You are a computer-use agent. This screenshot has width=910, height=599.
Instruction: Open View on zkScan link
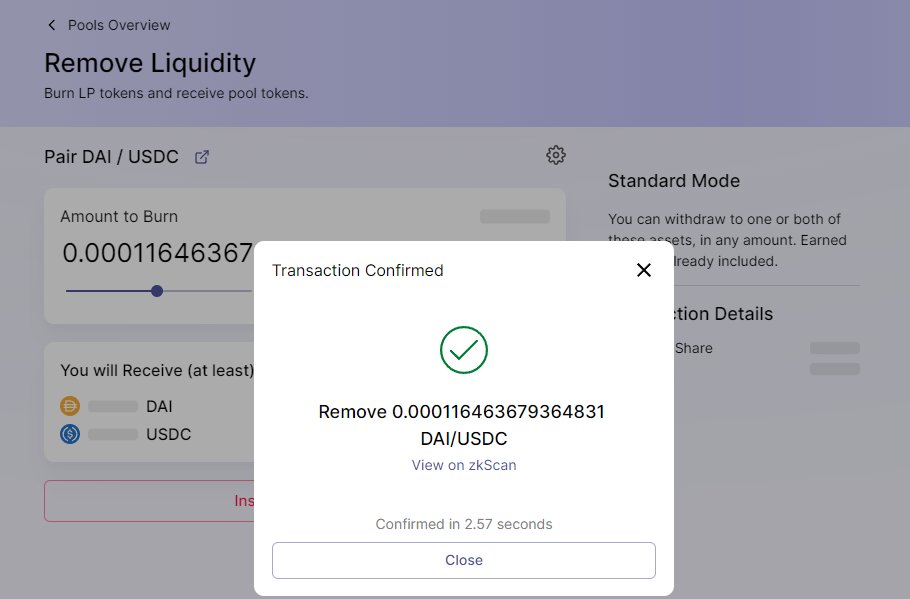point(464,465)
